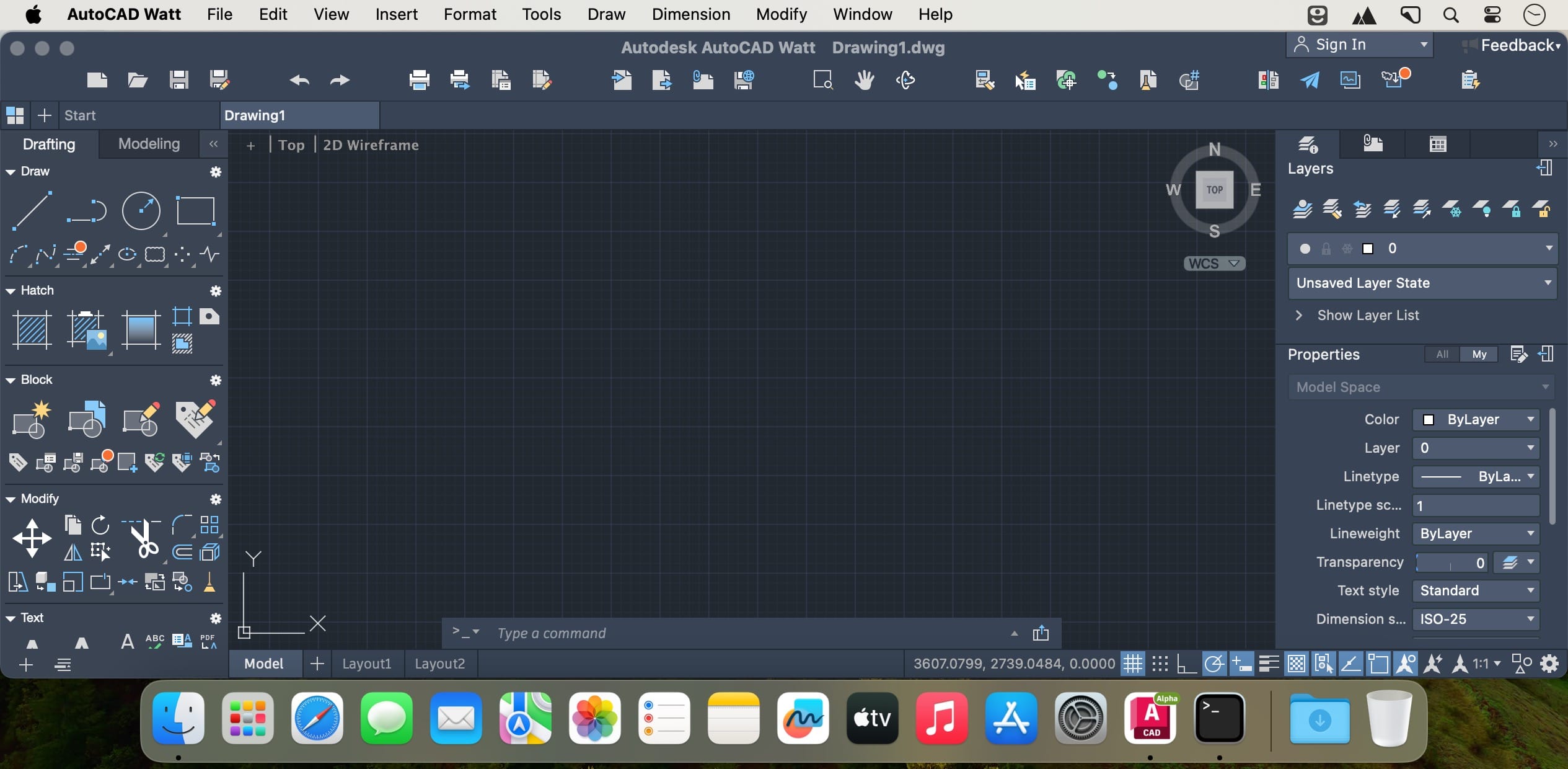Click the New drawing icon in toolbar

point(97,80)
